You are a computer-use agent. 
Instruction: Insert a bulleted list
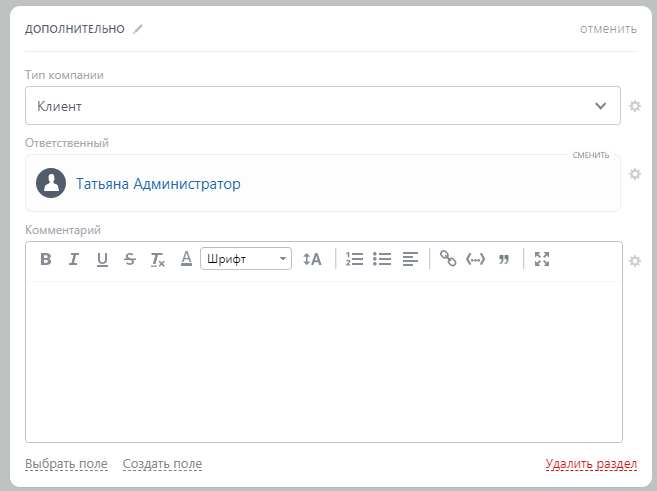pyautogui.click(x=382, y=259)
